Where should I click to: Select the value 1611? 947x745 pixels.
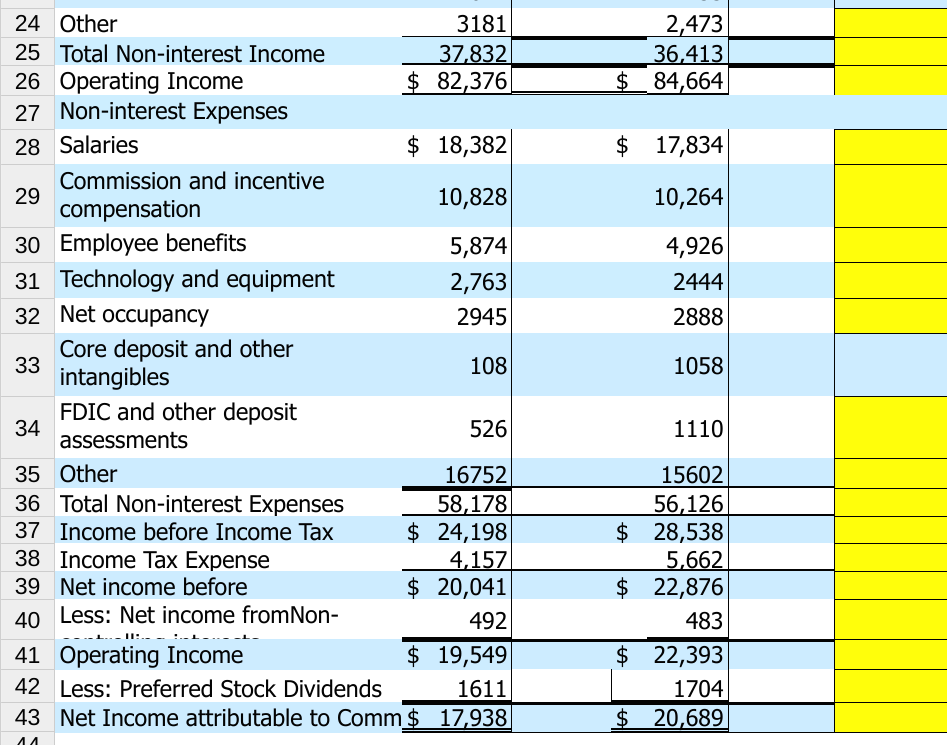[481, 689]
